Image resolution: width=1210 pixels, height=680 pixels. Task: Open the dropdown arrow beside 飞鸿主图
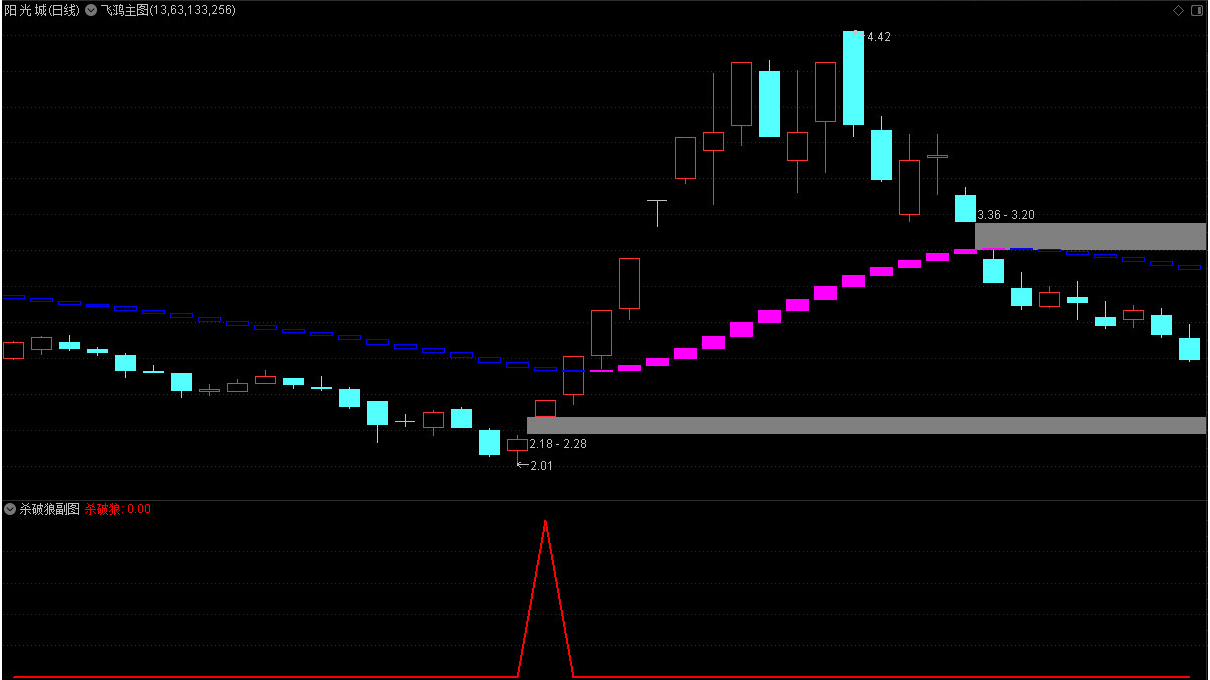91,10
